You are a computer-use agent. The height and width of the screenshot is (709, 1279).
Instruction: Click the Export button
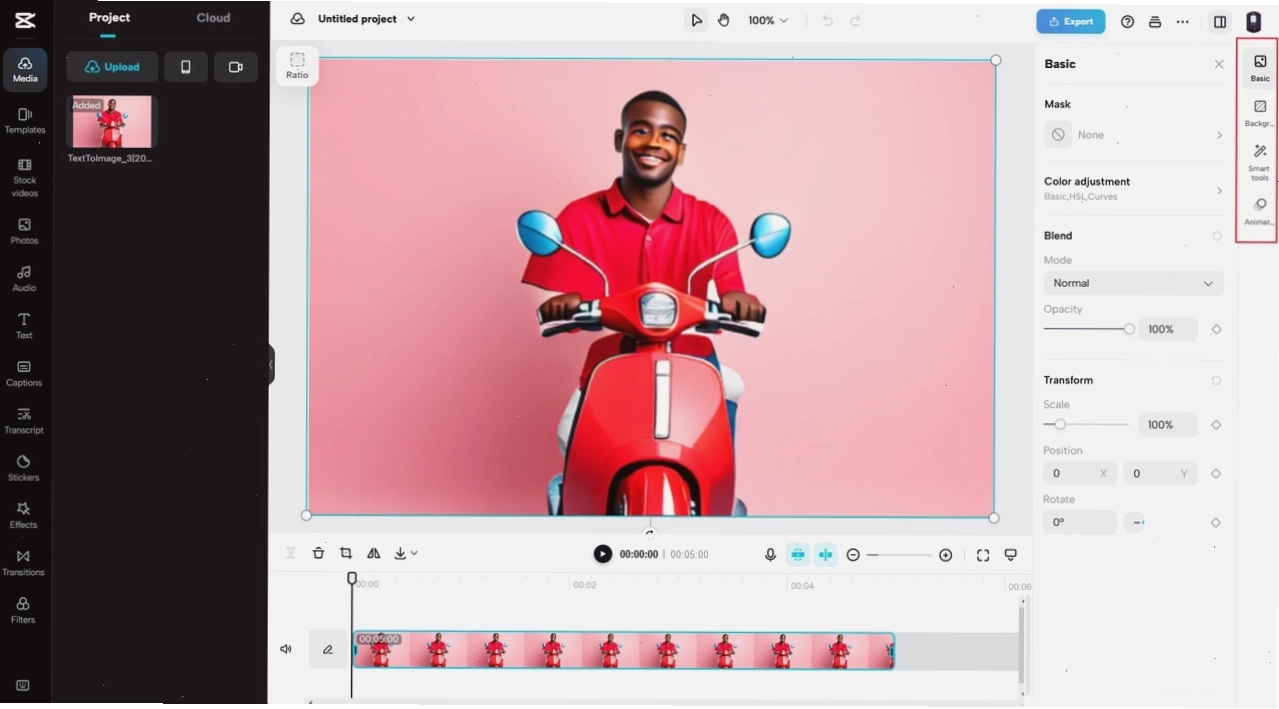tap(1071, 21)
